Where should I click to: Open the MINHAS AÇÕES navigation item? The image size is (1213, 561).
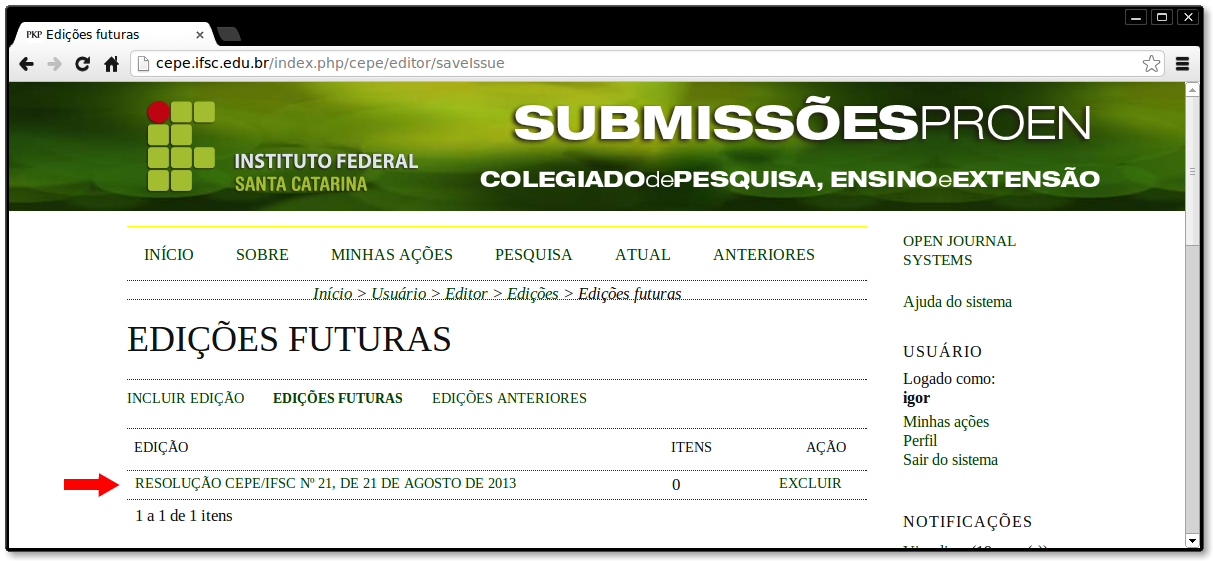[x=392, y=255]
